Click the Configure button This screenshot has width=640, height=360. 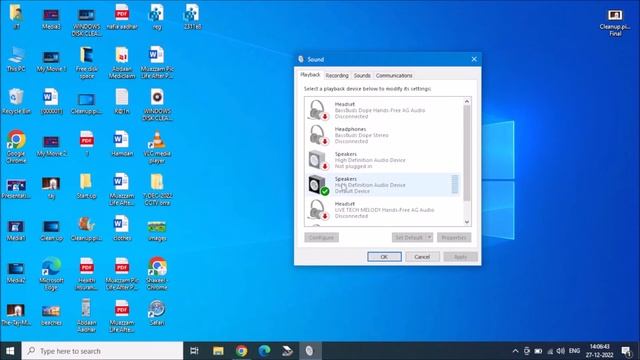point(321,238)
